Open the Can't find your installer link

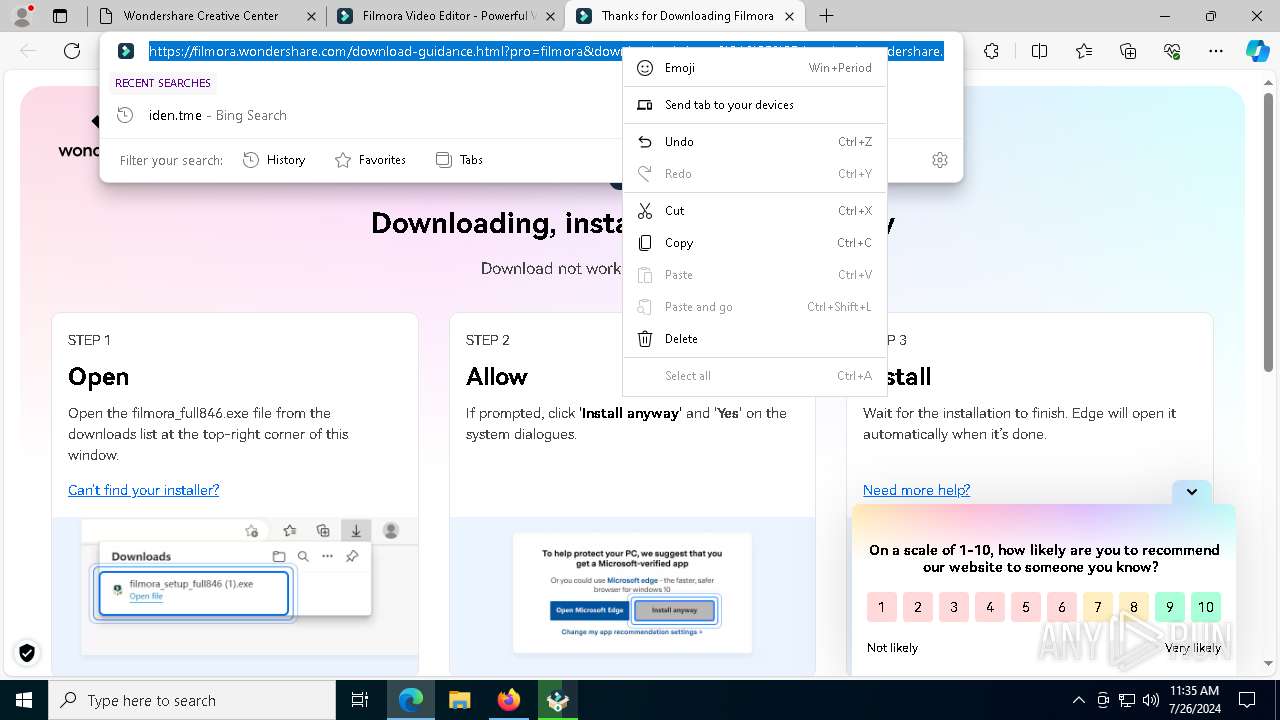(x=143, y=490)
